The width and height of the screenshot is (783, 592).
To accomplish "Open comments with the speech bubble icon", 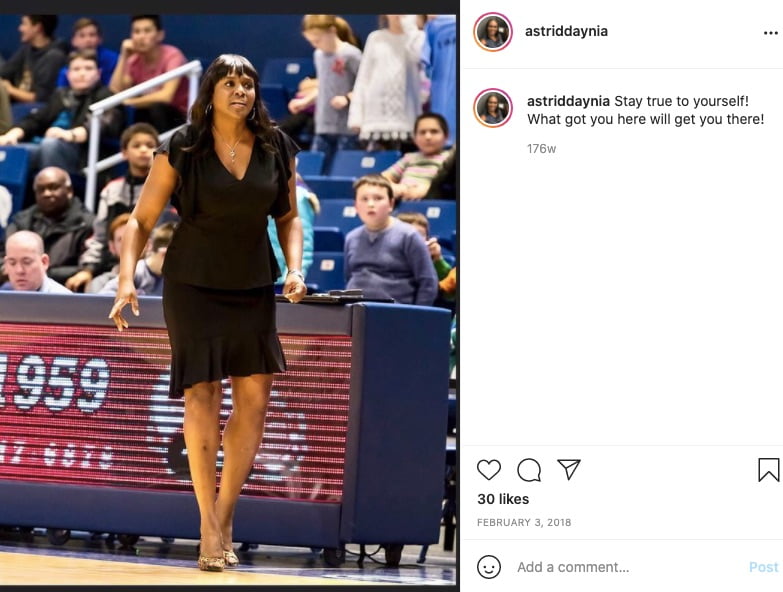I will point(529,470).
